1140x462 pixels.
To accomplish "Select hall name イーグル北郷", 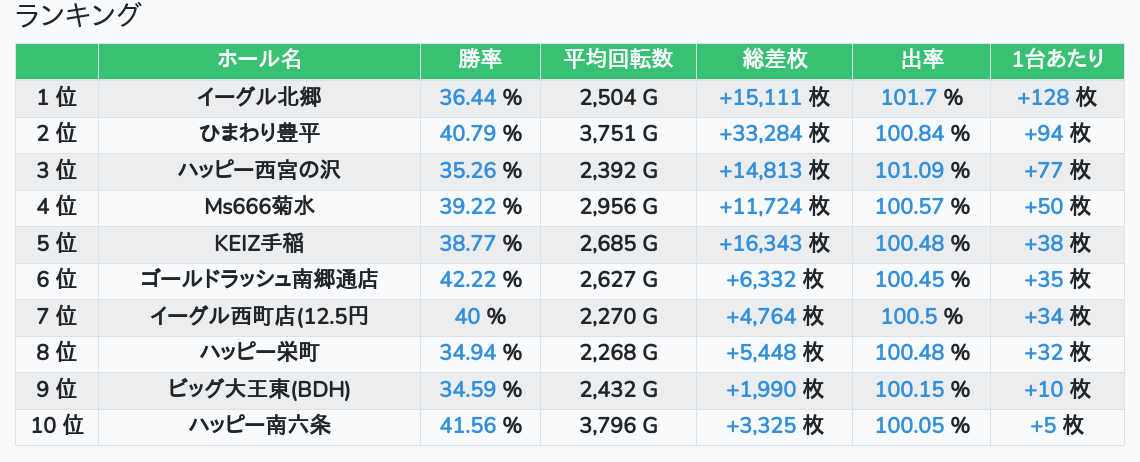I will pyautogui.click(x=259, y=98).
